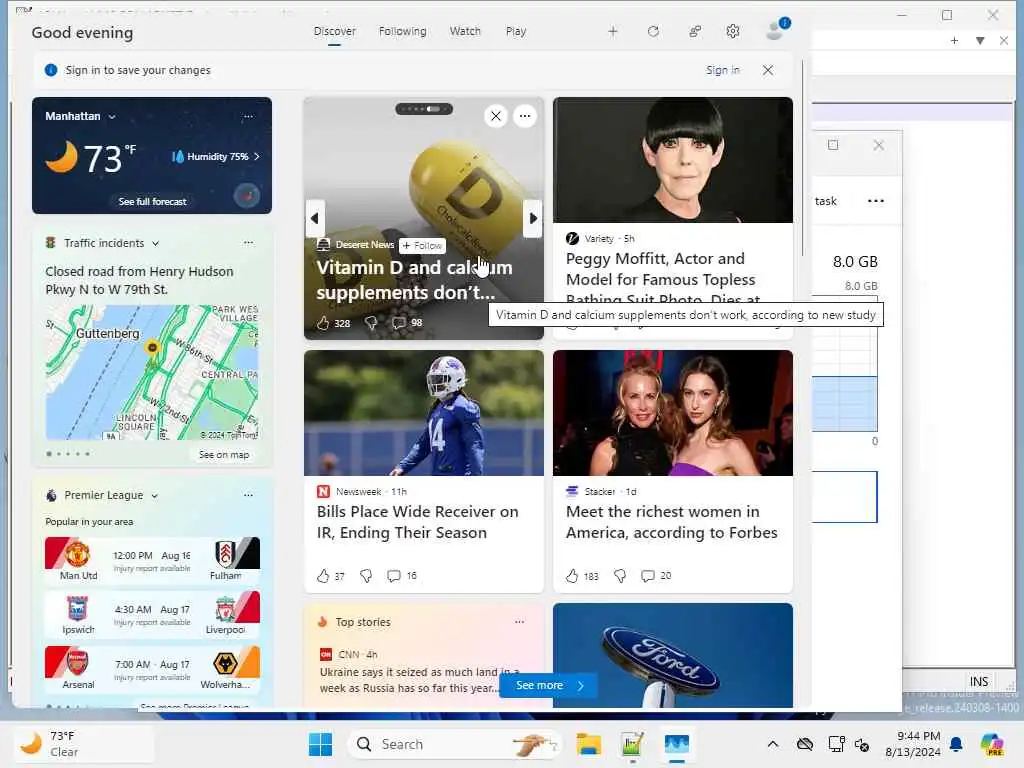Open the Windows Start menu
This screenshot has width=1024, height=768.
click(x=320, y=744)
